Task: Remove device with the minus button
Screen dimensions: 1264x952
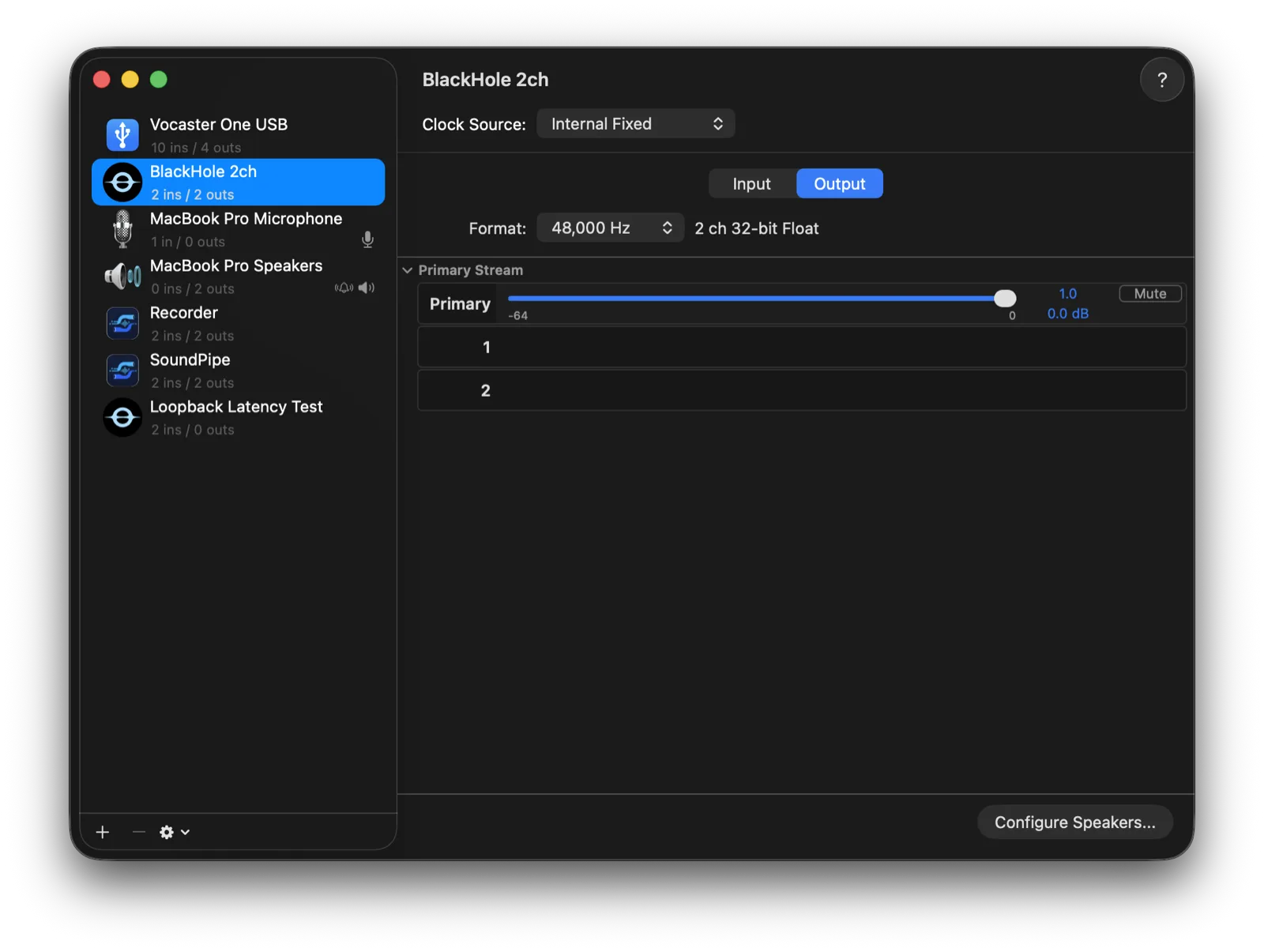Action: pos(138,832)
